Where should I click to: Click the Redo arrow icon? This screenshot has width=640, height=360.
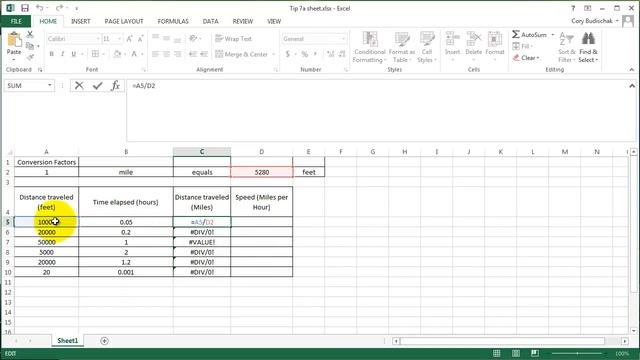point(59,8)
